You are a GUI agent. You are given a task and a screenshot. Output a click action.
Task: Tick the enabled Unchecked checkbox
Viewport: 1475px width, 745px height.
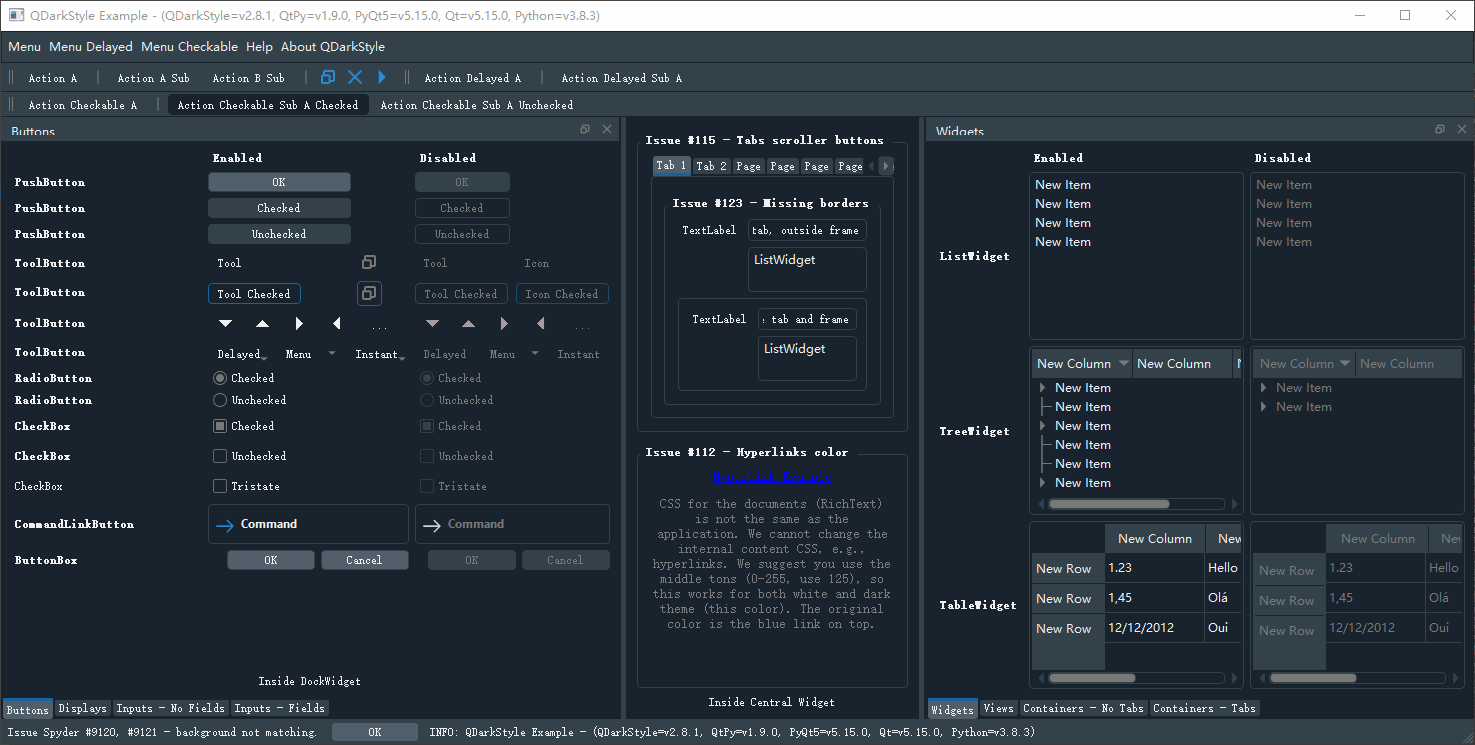pyautogui.click(x=250, y=456)
